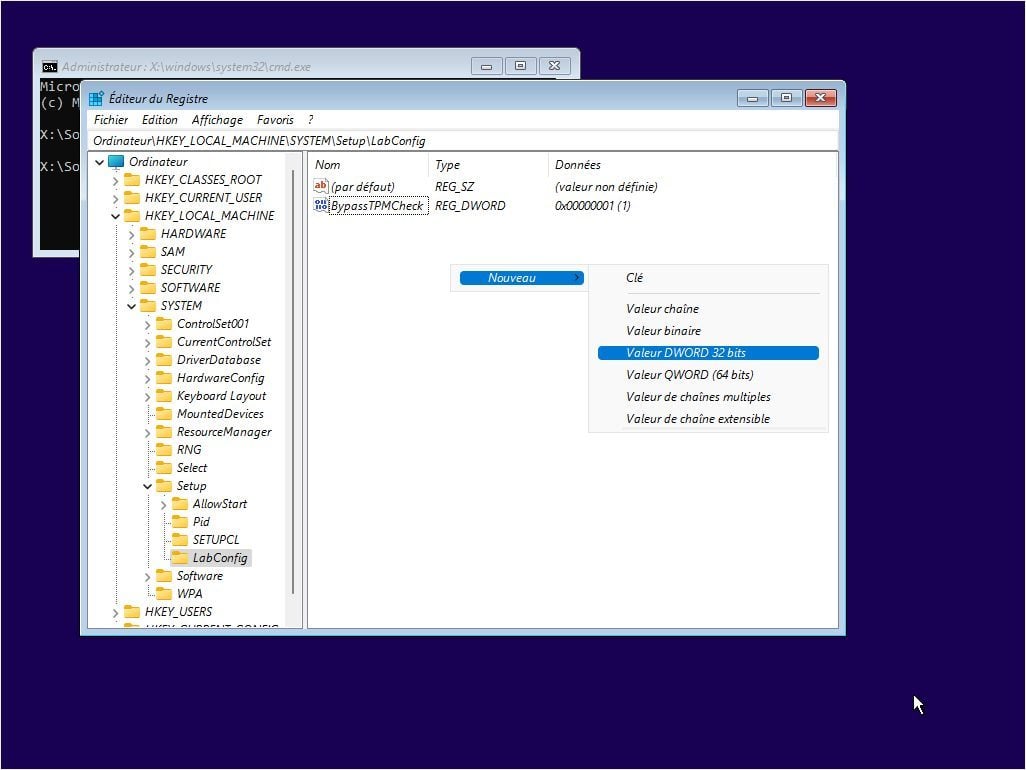
Task: Choose Valeur binaire in the submenu
Action: pyautogui.click(x=708, y=331)
